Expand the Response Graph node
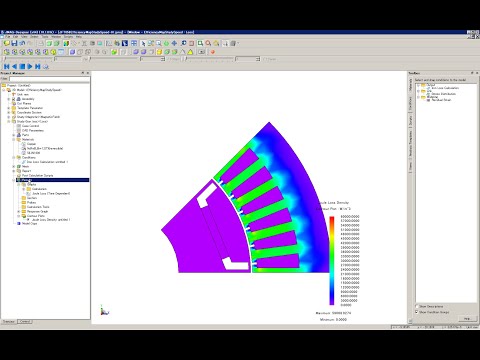The height and width of the screenshot is (360, 480). click(x=19, y=211)
